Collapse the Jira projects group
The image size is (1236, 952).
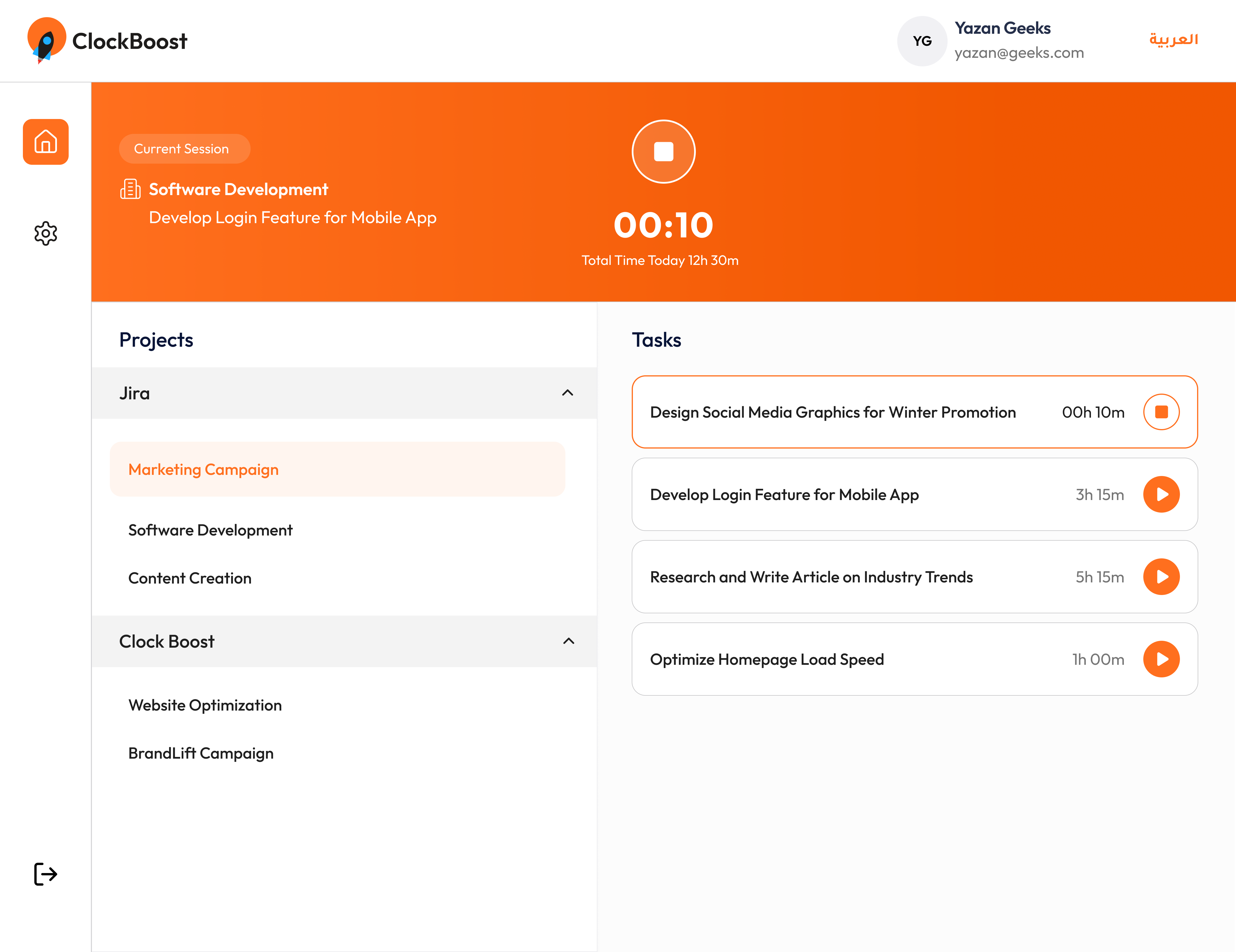[568, 393]
